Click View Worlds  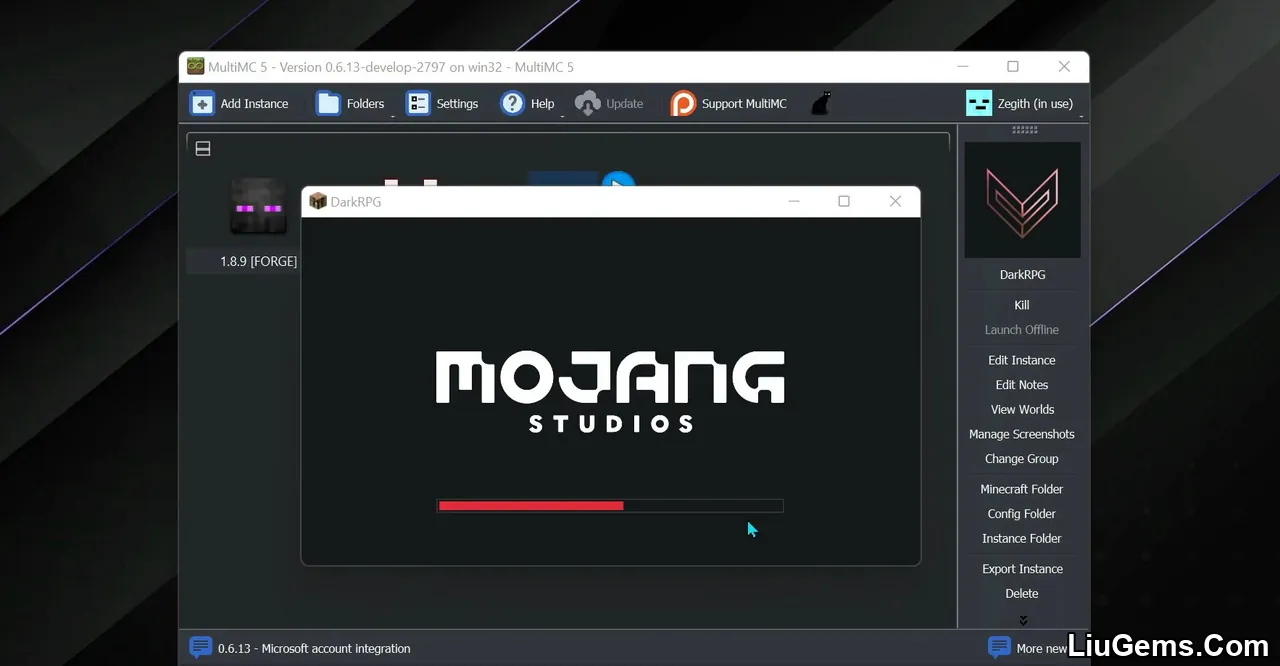click(1022, 410)
